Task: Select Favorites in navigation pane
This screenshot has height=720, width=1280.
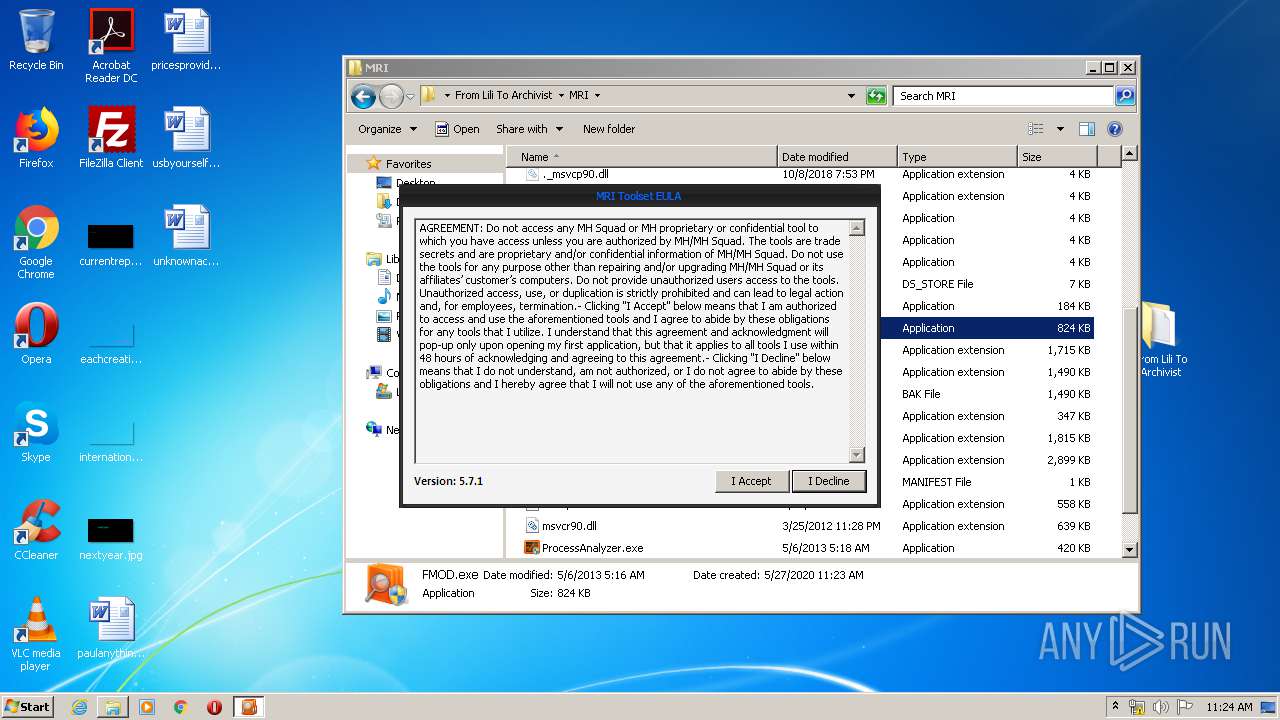Action: coord(408,164)
